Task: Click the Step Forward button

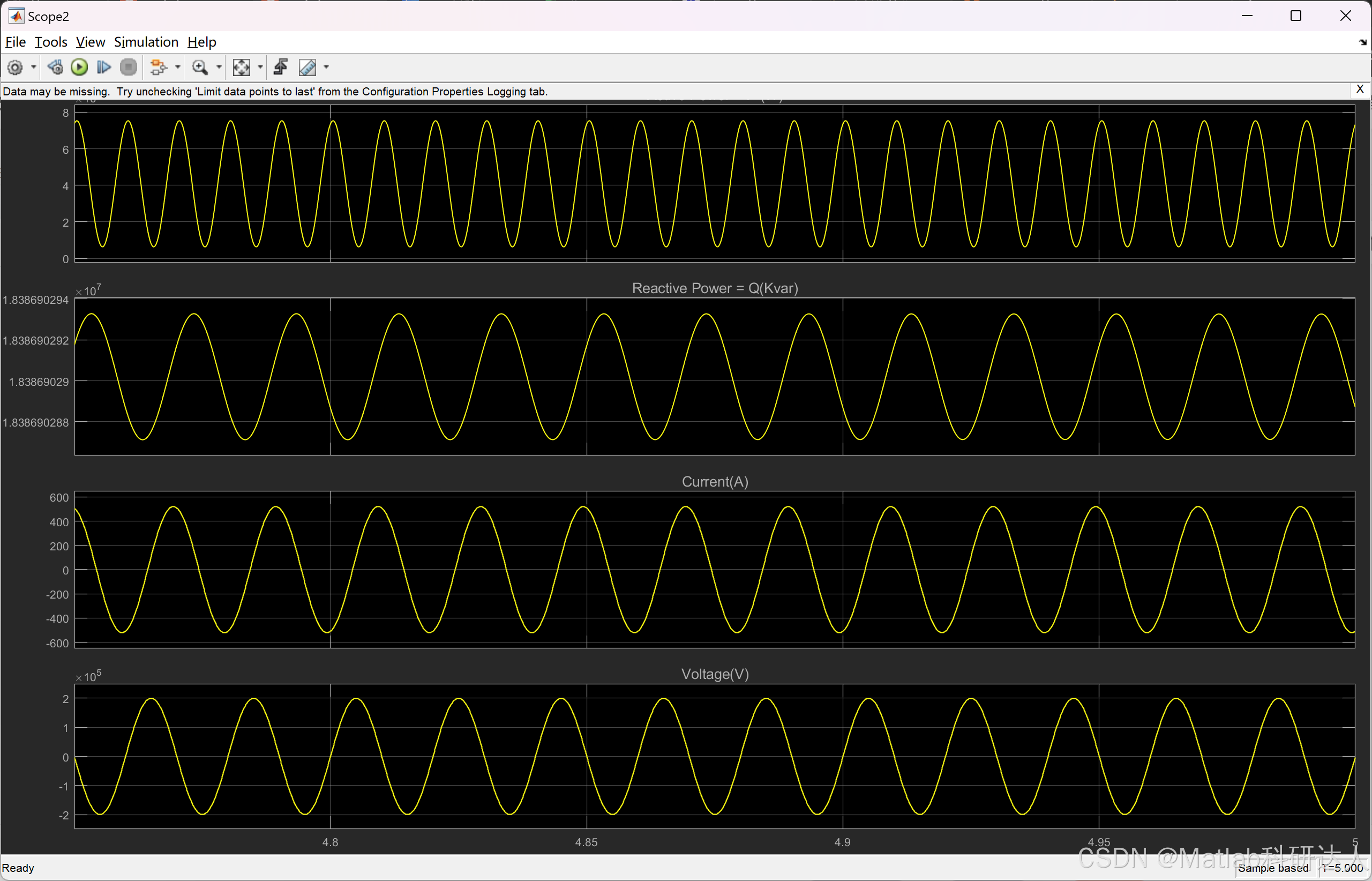Action: point(103,68)
